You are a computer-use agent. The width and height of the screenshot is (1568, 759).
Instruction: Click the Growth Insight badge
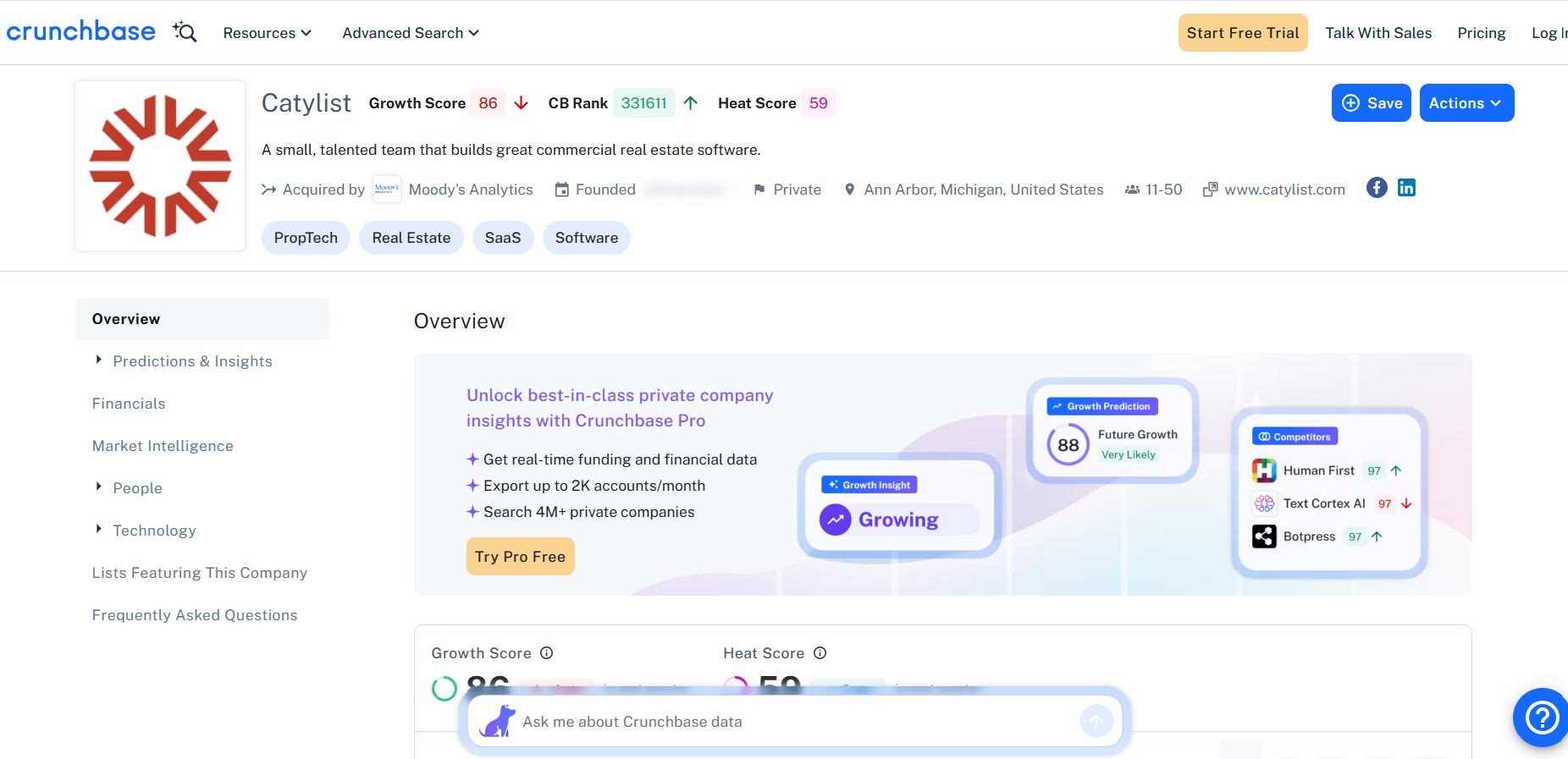(x=870, y=485)
